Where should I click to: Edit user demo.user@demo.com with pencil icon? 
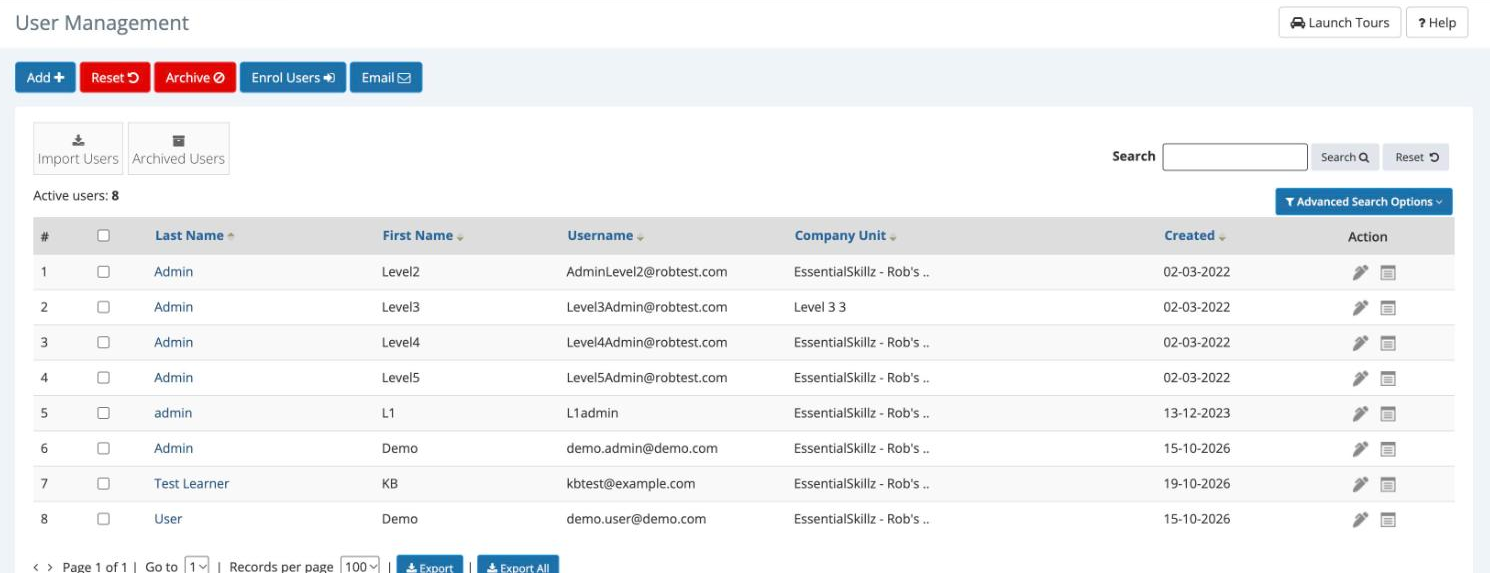tap(1360, 520)
